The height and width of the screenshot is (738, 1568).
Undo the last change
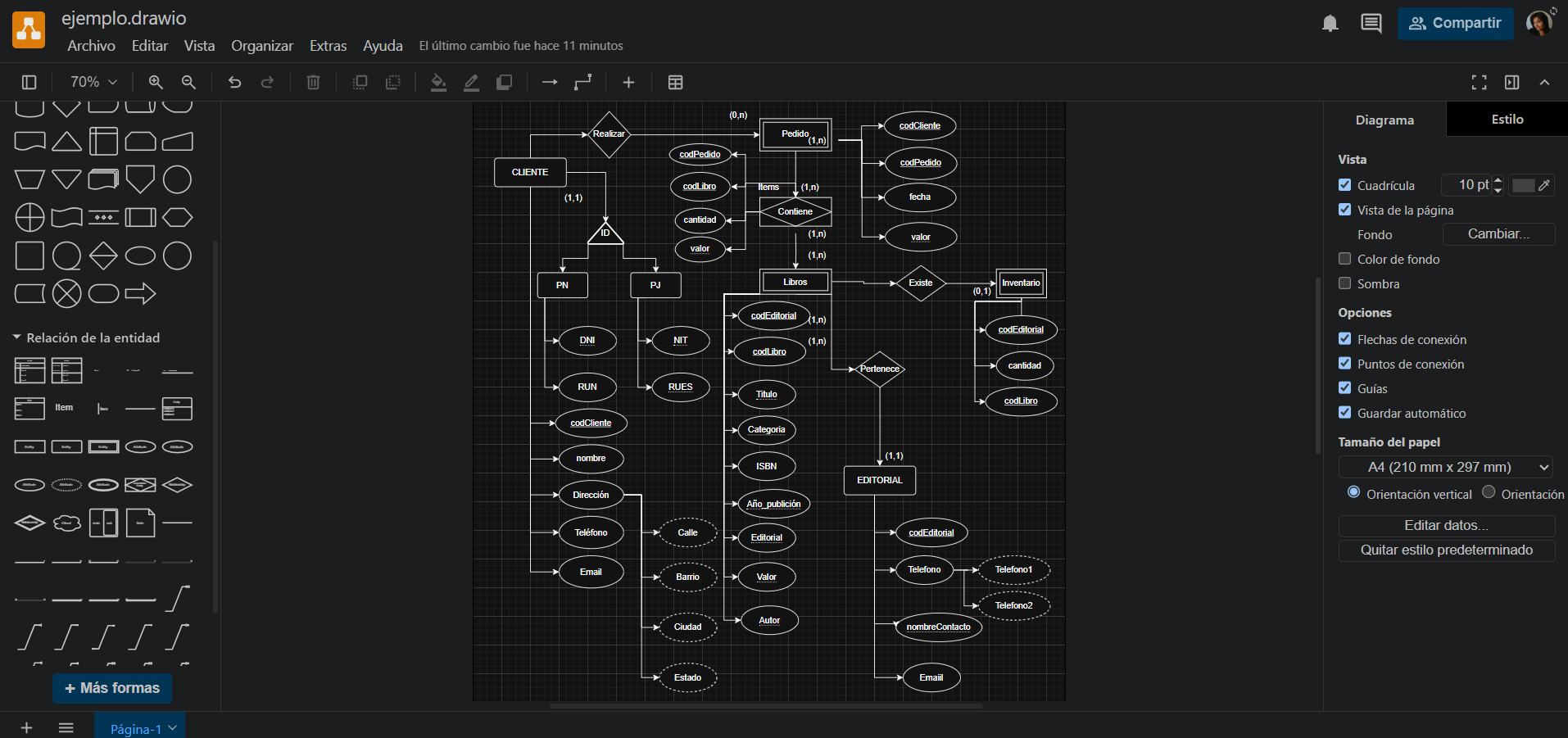coord(234,82)
